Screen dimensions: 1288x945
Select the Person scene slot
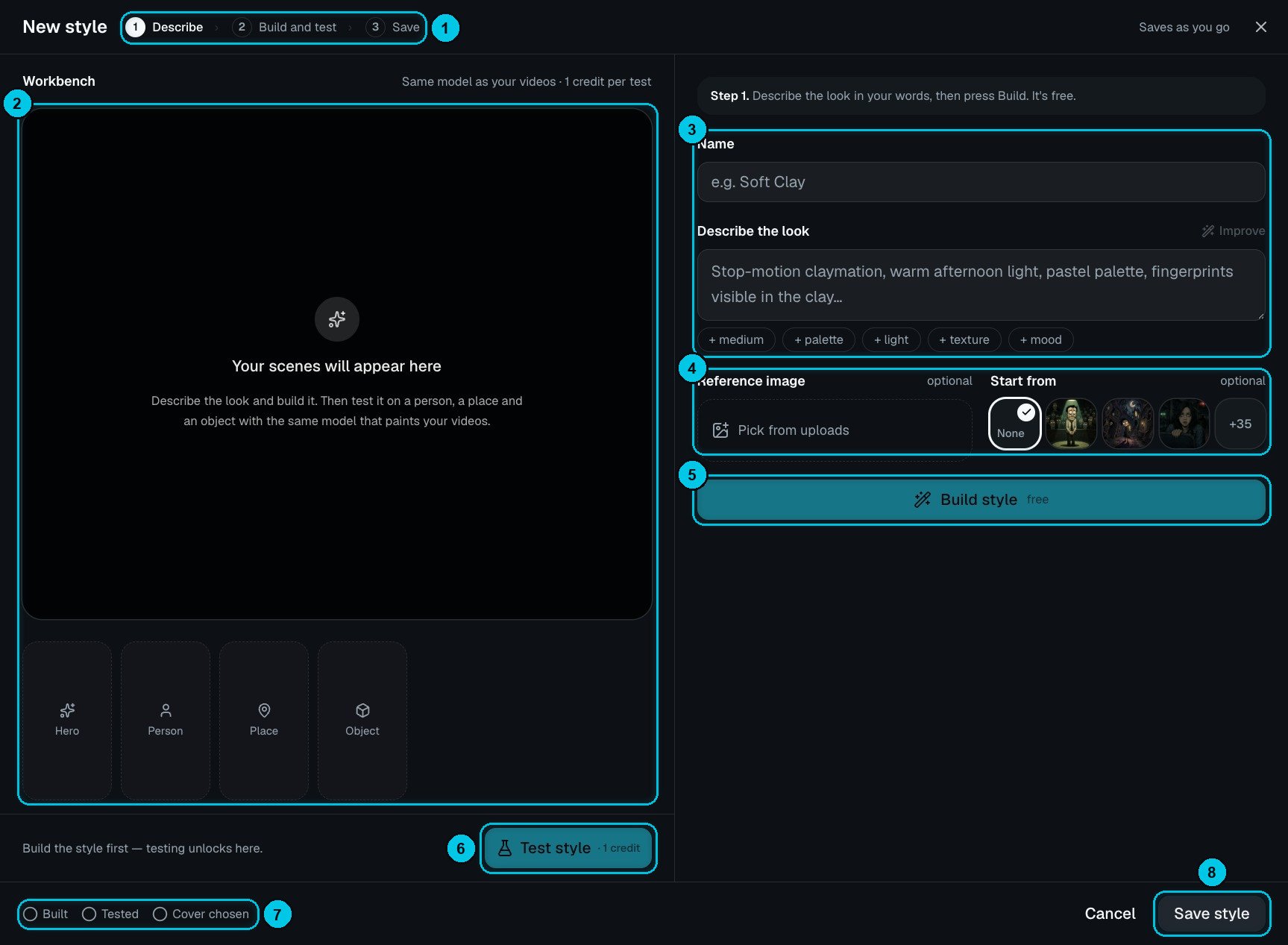pyautogui.click(x=166, y=720)
